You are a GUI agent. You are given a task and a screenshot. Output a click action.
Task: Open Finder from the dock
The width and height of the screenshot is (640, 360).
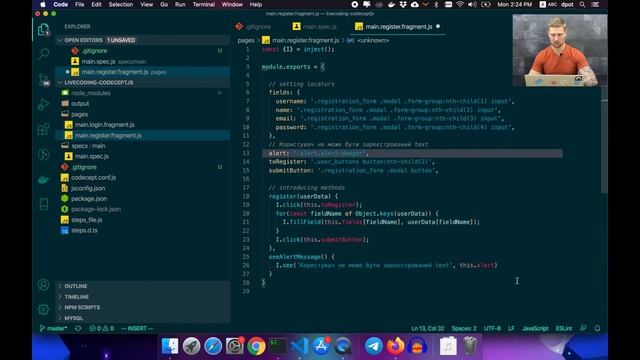click(x=170, y=346)
